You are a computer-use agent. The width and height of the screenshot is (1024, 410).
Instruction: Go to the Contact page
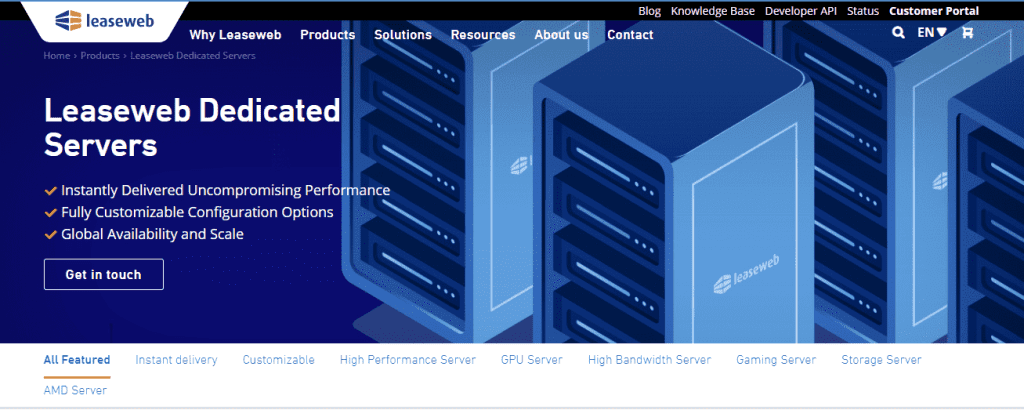630,35
